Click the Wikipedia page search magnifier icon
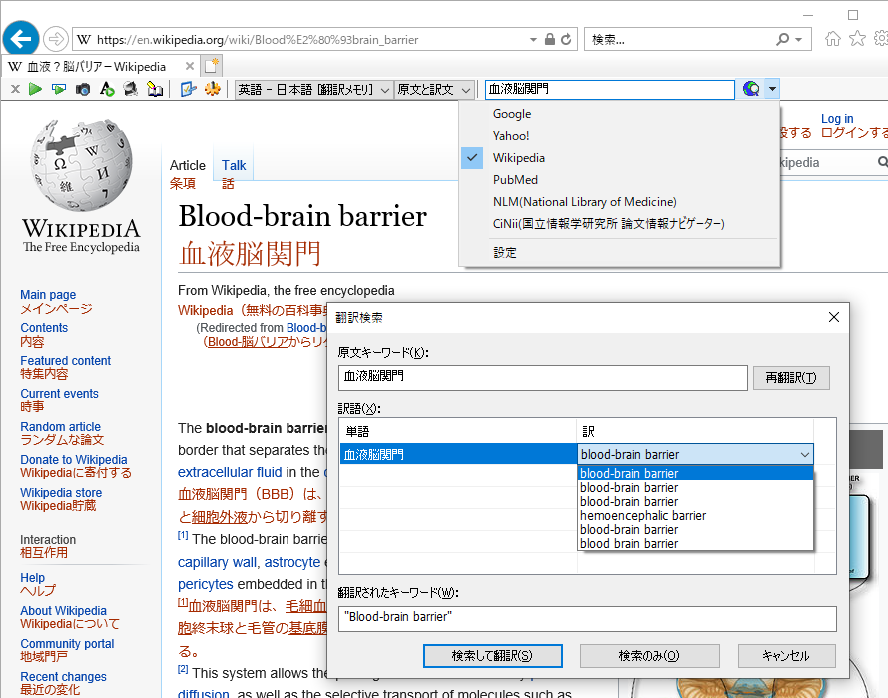888x698 pixels. coord(882,162)
